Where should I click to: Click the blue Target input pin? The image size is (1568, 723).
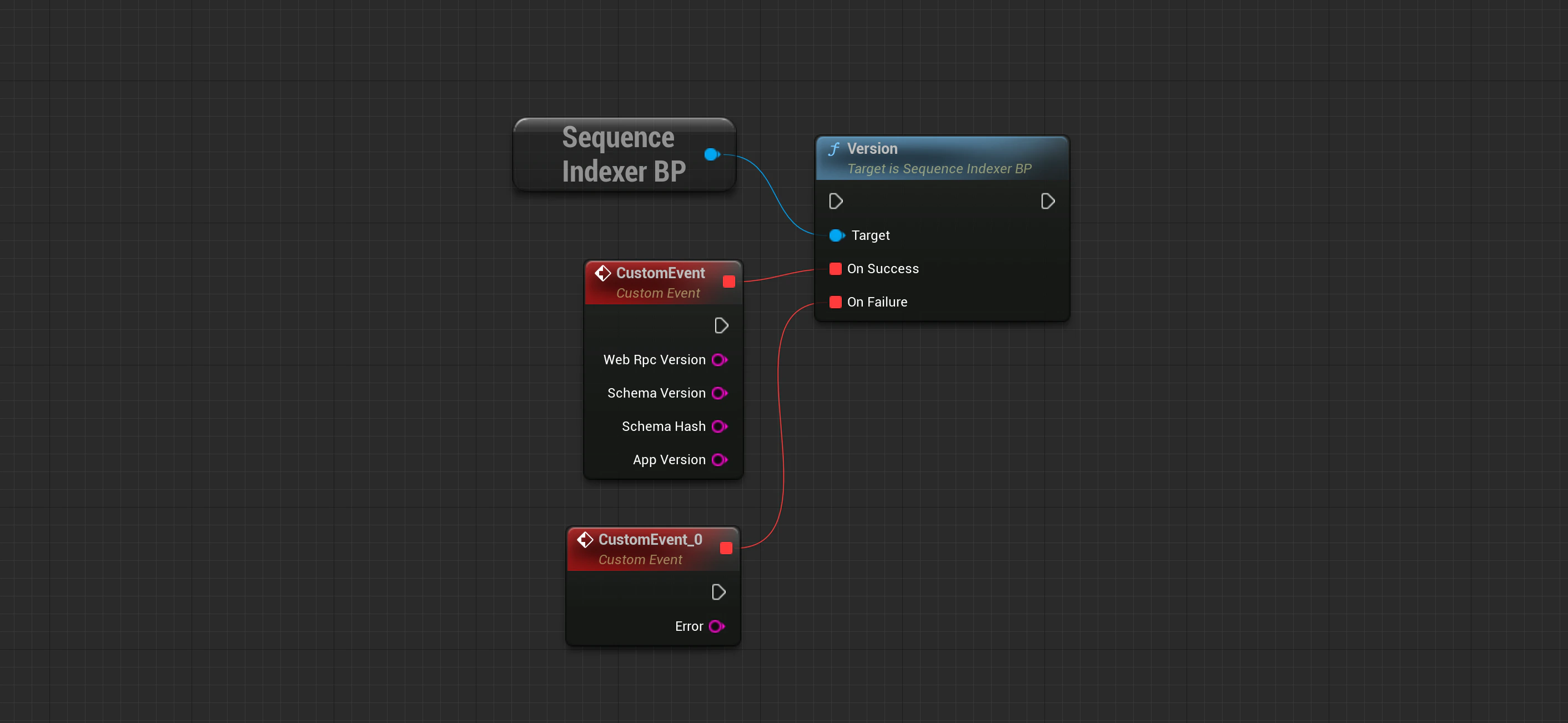point(836,235)
